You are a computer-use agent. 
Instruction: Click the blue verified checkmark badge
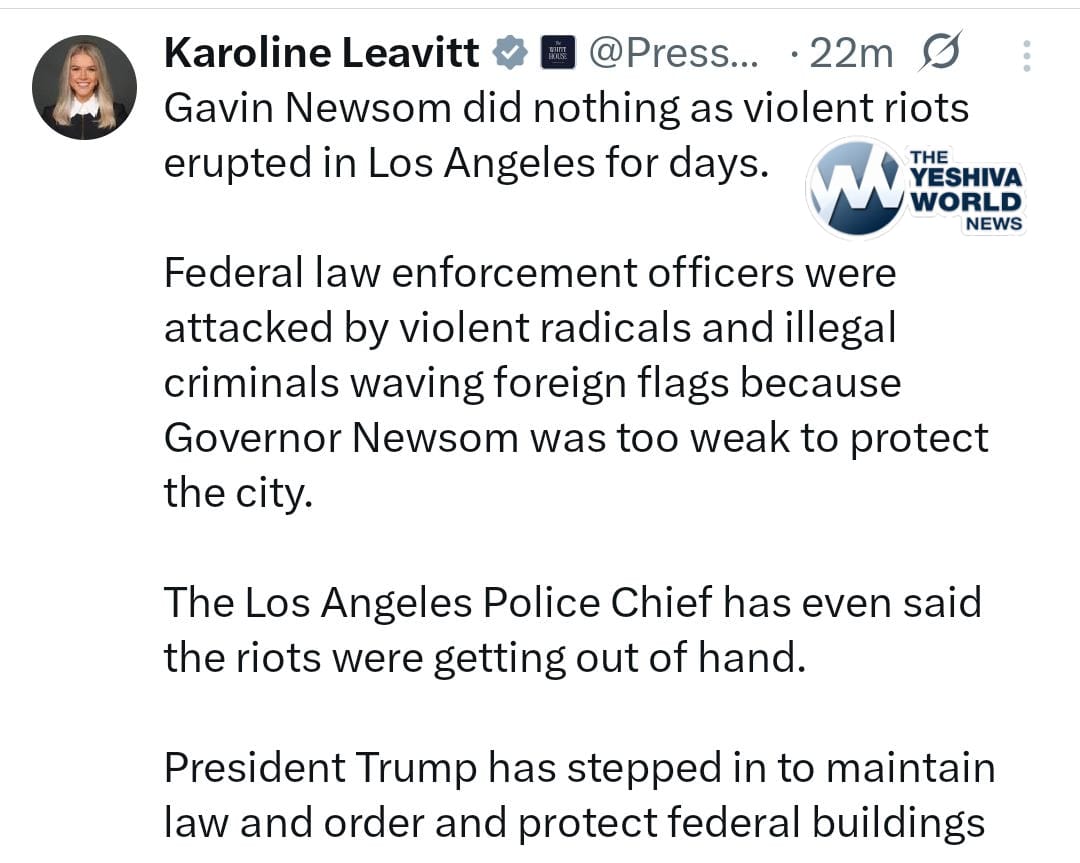point(511,53)
